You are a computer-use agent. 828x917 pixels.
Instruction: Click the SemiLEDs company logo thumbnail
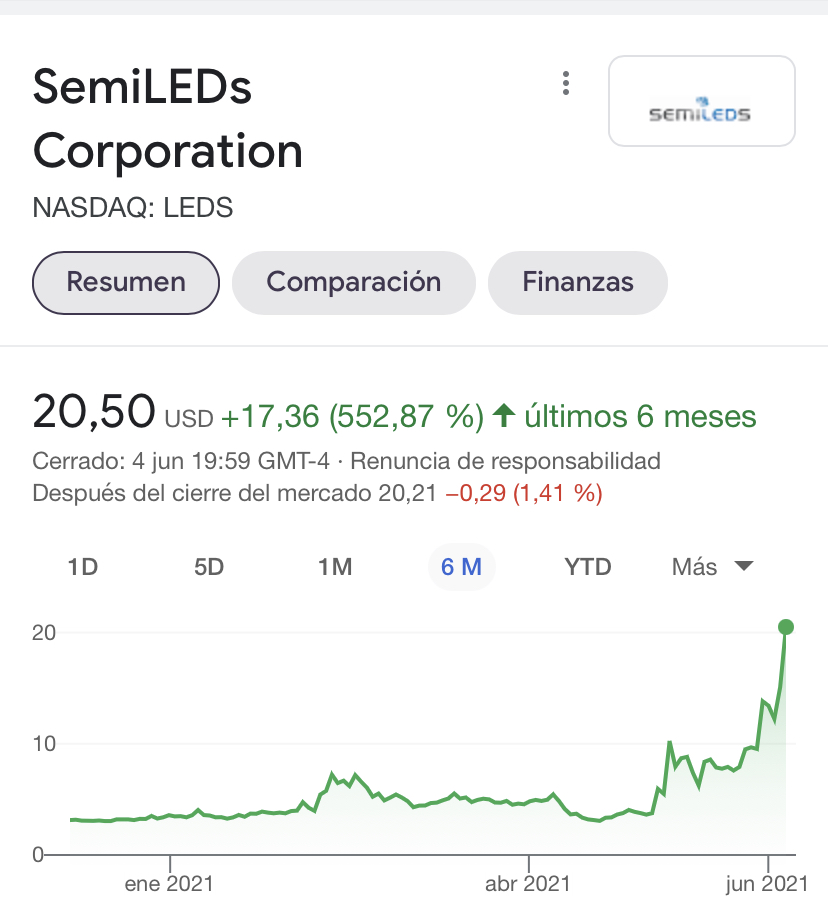pos(702,101)
